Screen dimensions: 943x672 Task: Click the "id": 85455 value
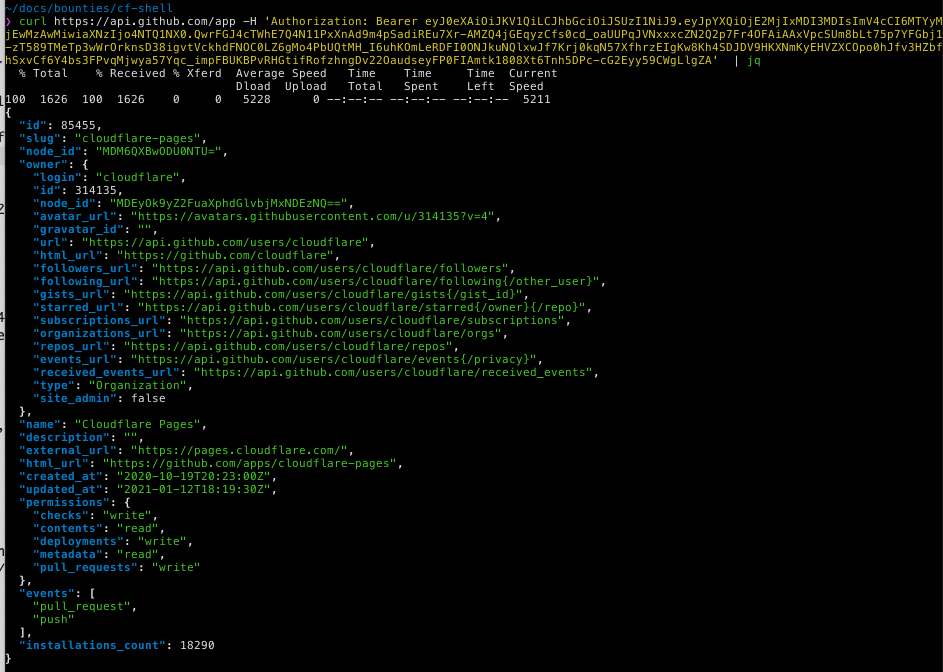click(x=78, y=125)
